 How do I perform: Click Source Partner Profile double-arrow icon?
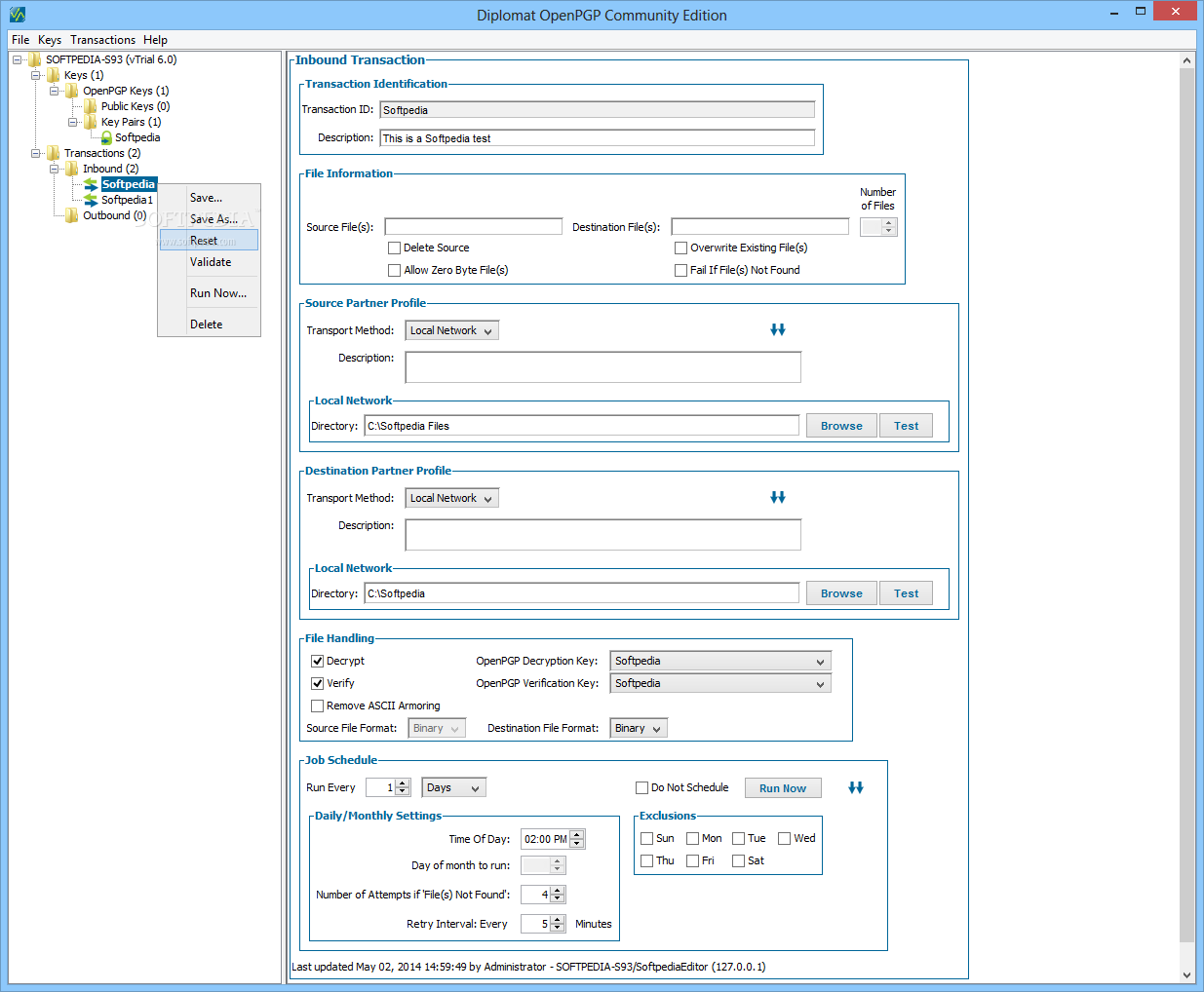coord(778,329)
